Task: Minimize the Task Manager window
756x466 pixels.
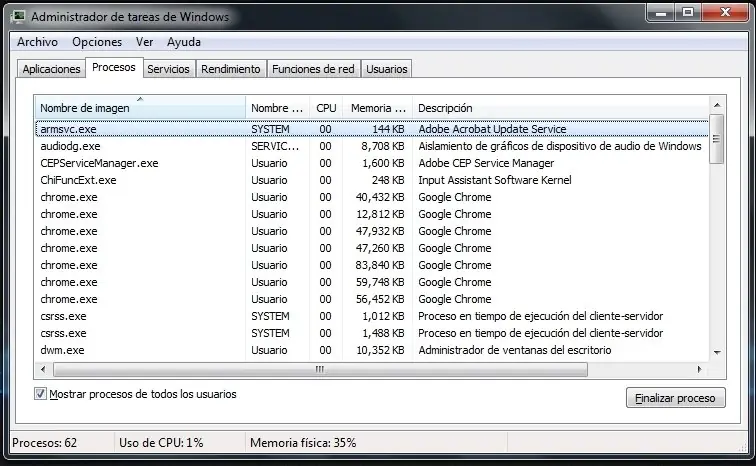Action: [661, 13]
